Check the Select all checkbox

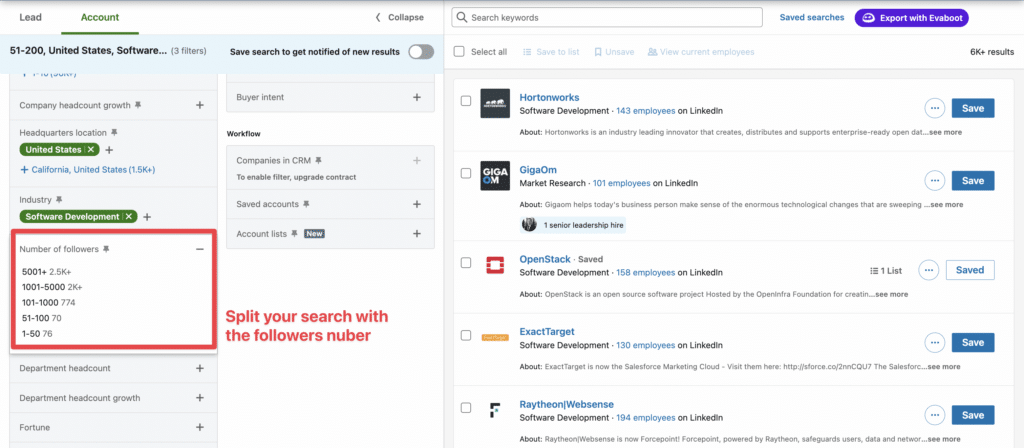click(x=460, y=52)
